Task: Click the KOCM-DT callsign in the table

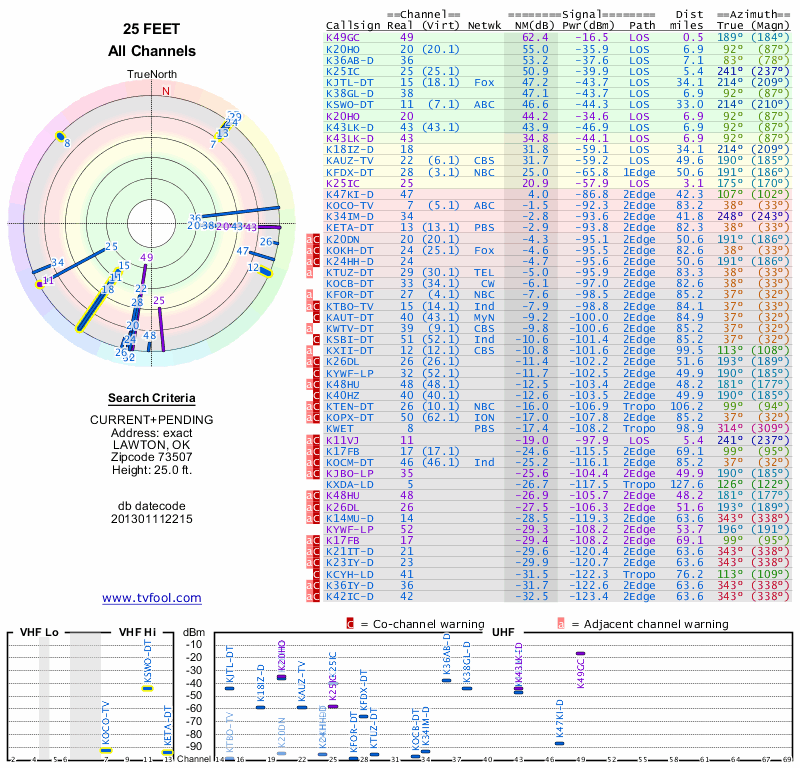Action: (x=350, y=462)
